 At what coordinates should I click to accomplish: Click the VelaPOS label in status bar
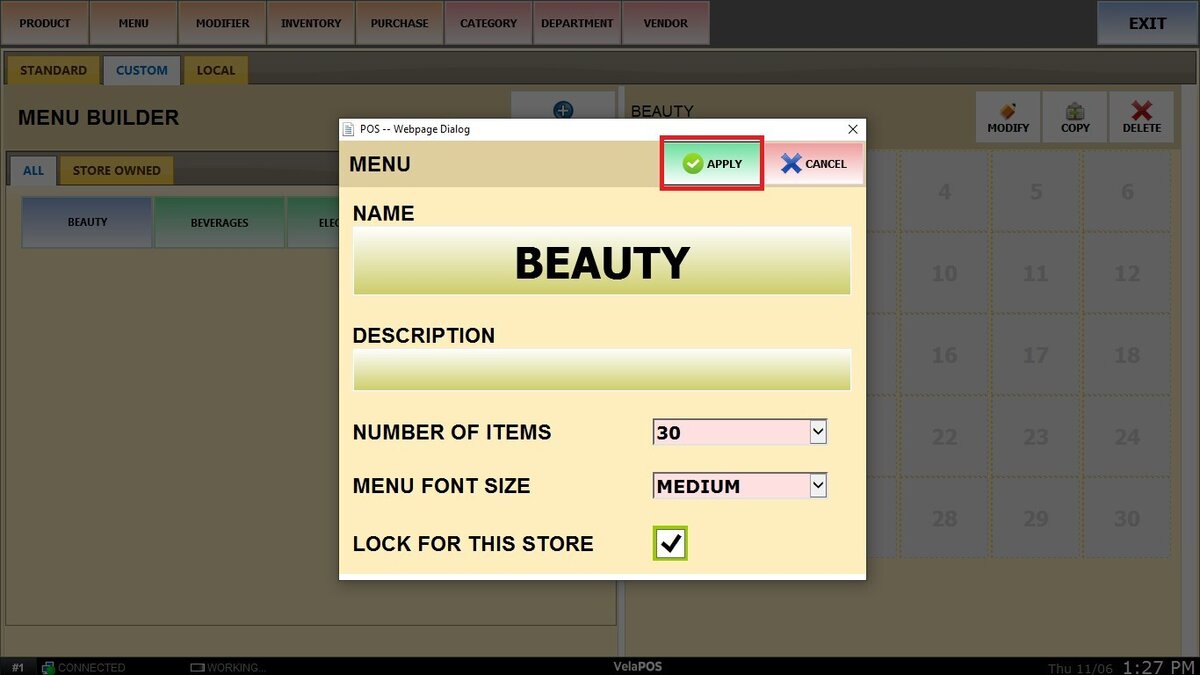(x=638, y=666)
